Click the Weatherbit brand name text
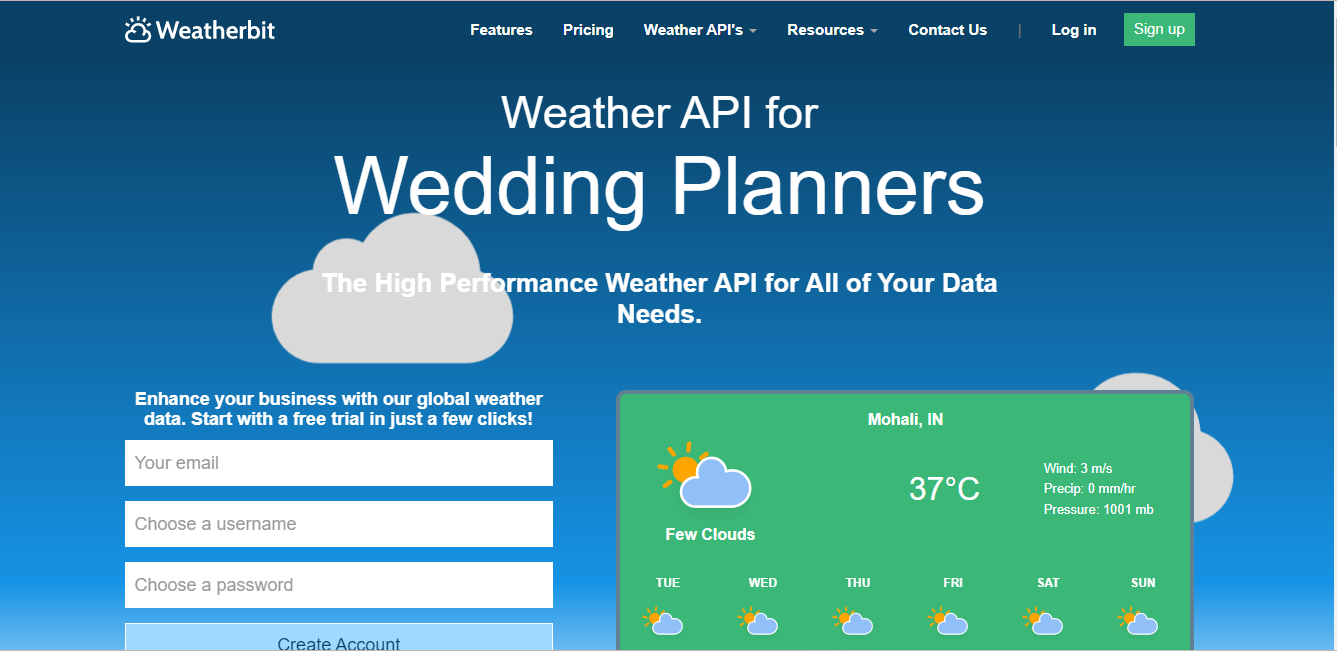1337x651 pixels. (x=215, y=30)
